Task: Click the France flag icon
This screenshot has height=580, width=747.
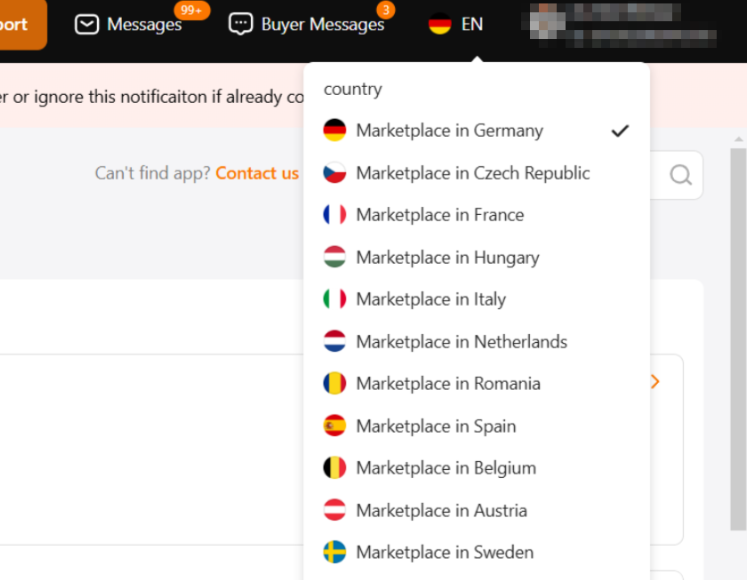Action: tap(335, 215)
